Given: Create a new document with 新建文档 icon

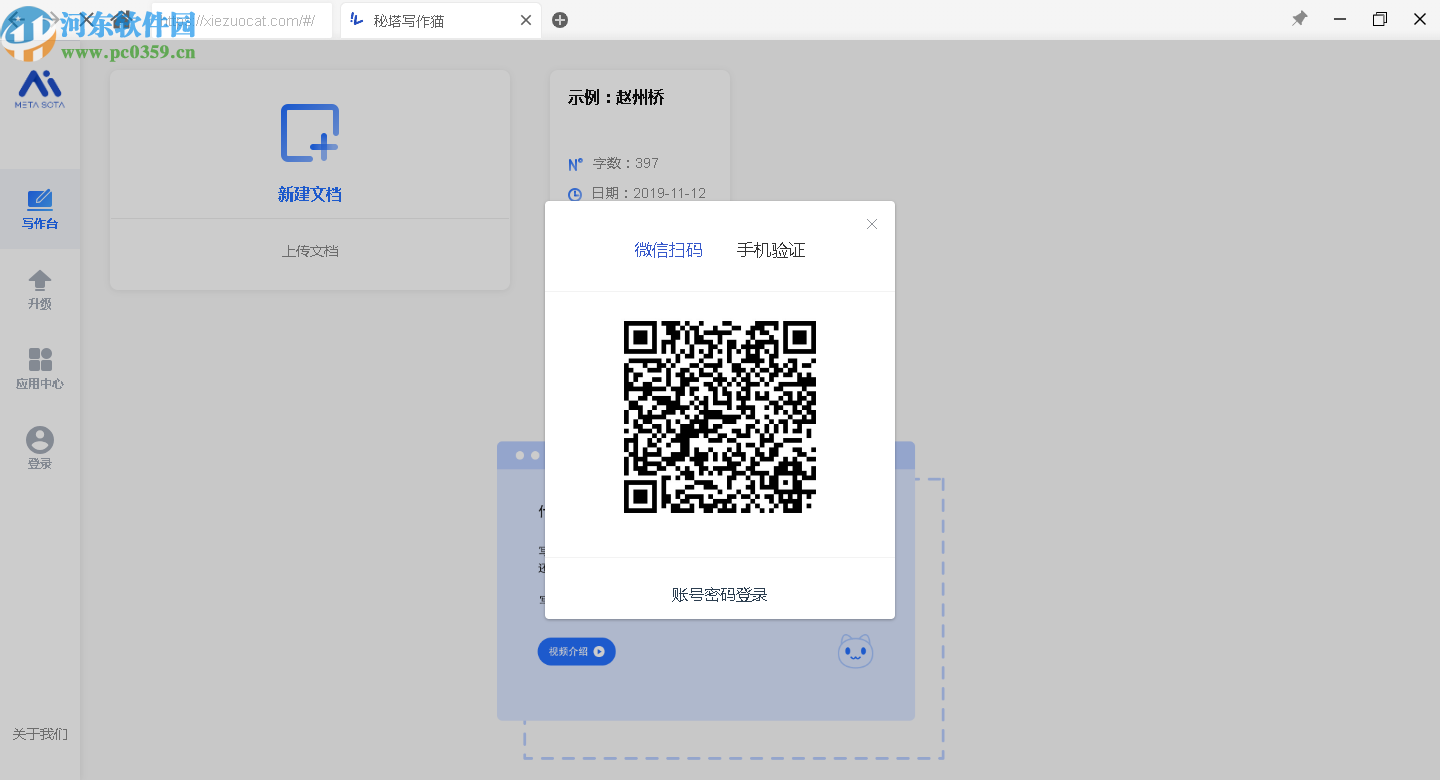Looking at the screenshot, I should tap(310, 133).
